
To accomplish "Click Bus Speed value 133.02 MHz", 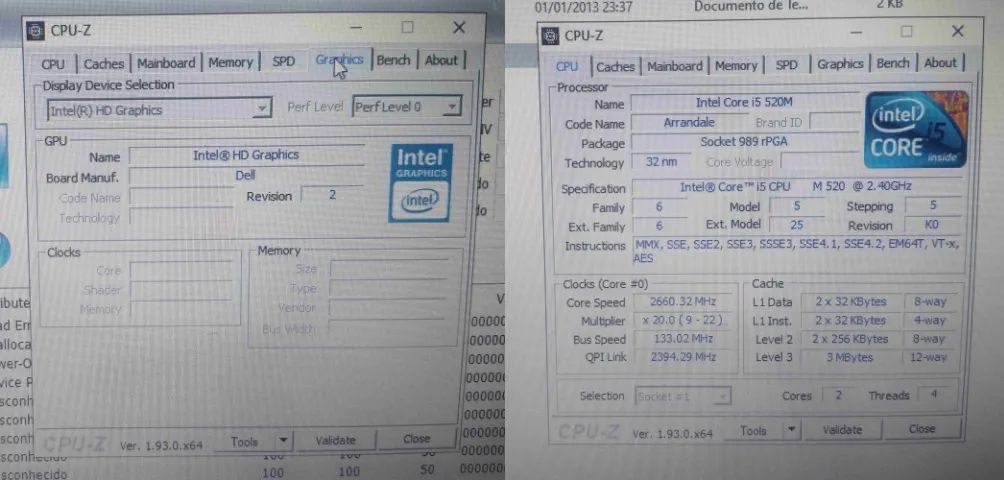I will tap(683, 339).
